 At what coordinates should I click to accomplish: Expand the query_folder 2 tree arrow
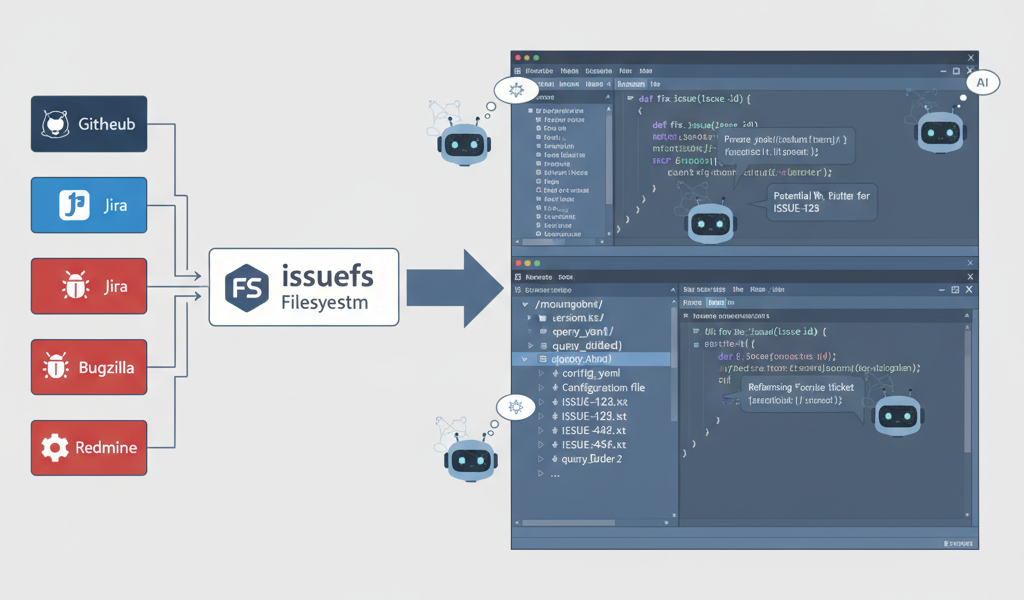coord(542,459)
